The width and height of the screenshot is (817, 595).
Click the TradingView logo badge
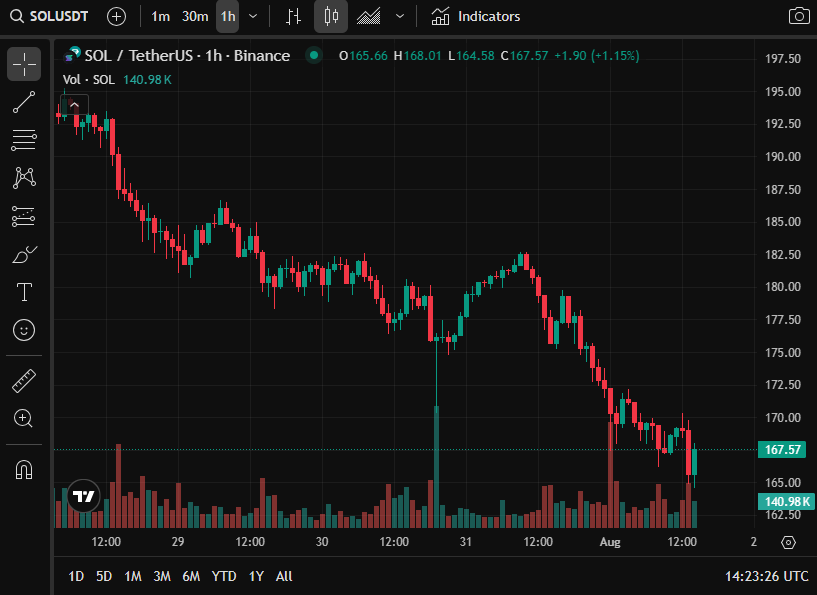click(83, 495)
